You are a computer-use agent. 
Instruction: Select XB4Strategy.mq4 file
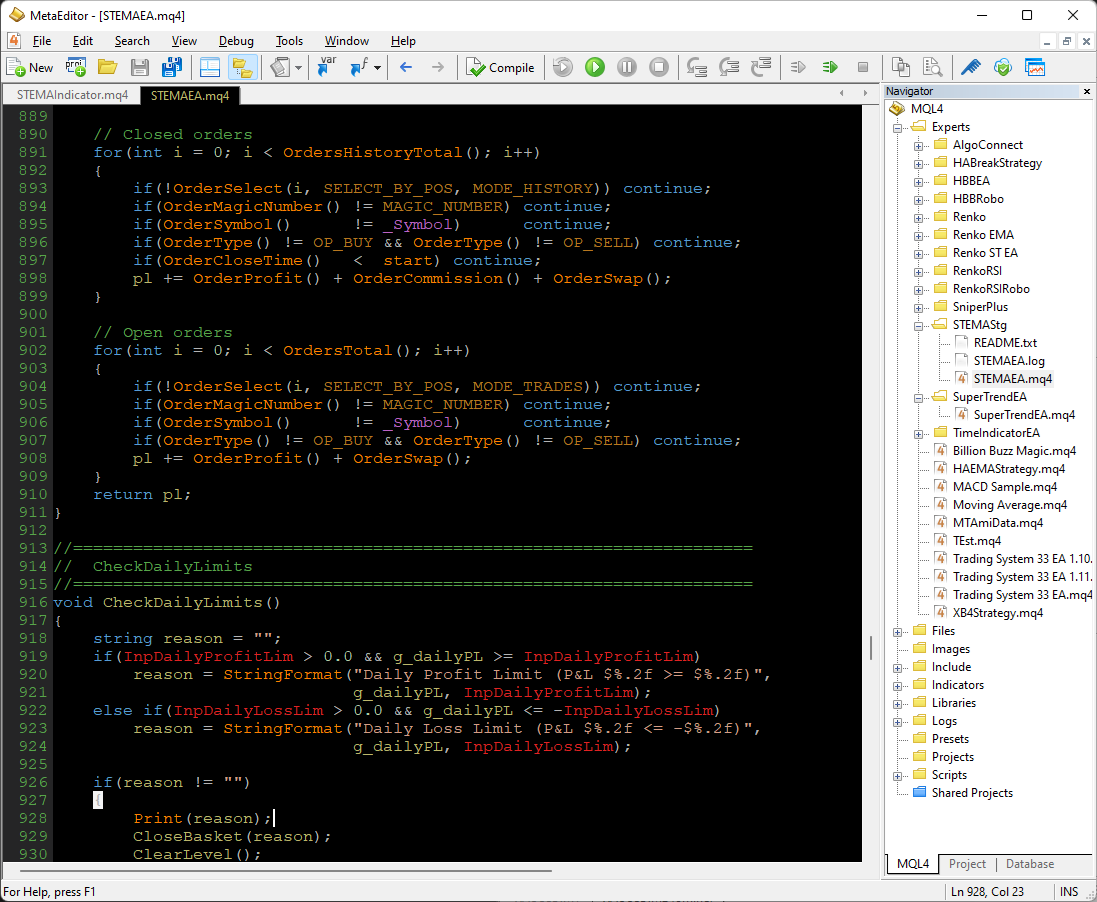click(x=998, y=613)
